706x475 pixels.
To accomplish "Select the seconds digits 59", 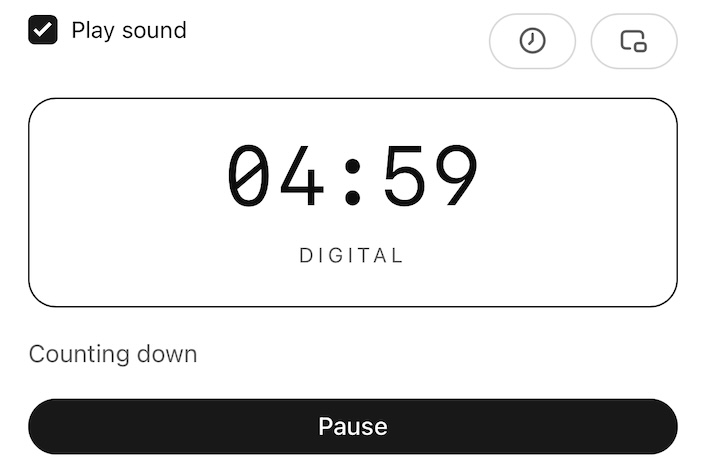I will point(431,177).
